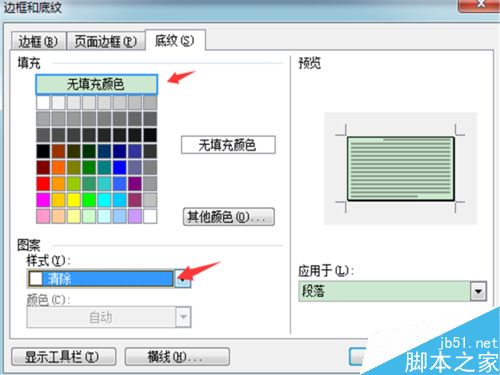Click the preview diagram of shaded paragraph
This screenshot has height=375, width=500.
click(x=401, y=169)
